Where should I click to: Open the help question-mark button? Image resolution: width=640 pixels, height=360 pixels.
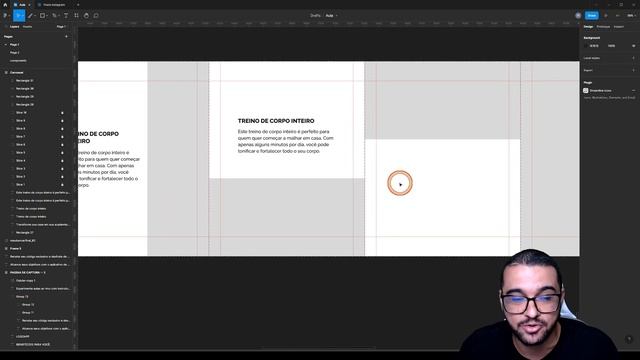coord(629,339)
